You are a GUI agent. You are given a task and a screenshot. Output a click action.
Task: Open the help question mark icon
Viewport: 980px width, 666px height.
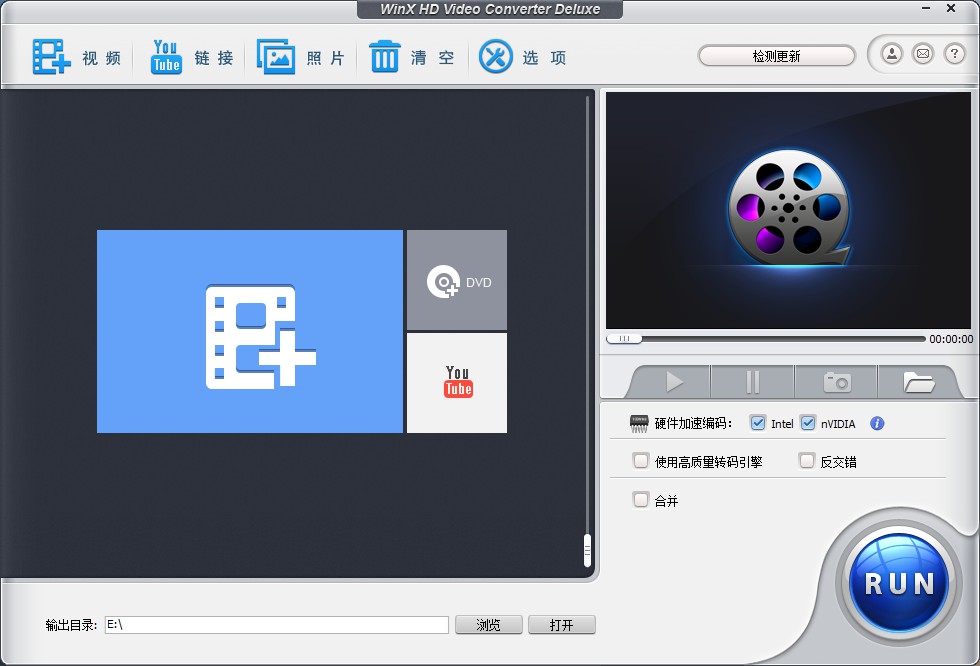coord(952,54)
